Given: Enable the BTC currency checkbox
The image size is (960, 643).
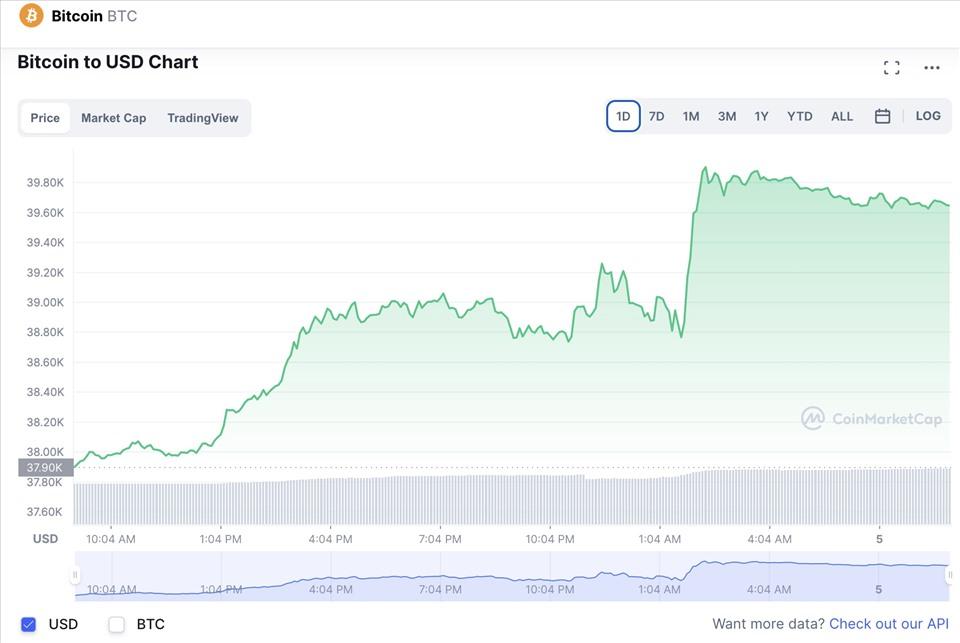Looking at the screenshot, I should point(116,623).
